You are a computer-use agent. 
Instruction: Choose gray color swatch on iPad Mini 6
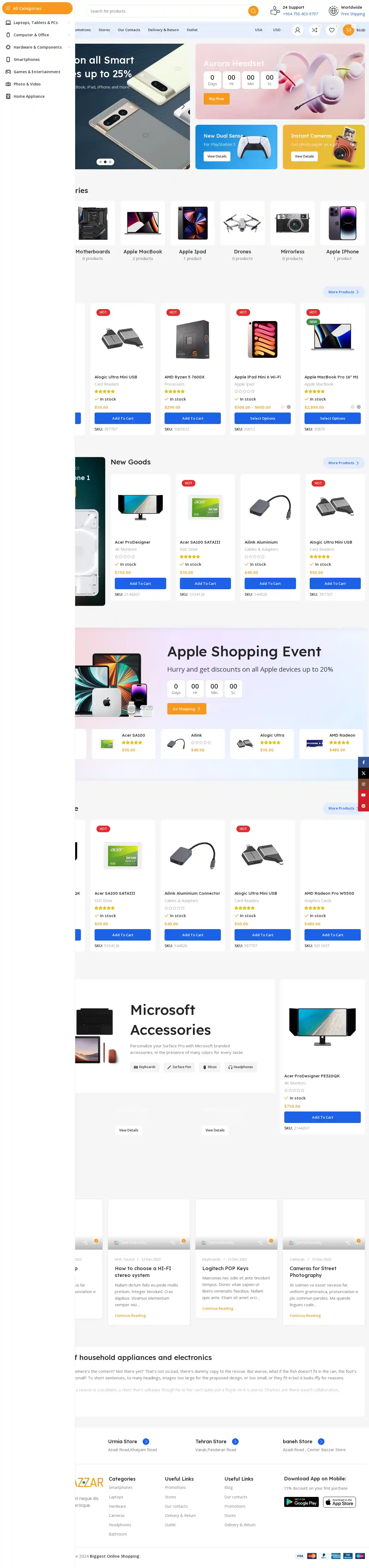(x=289, y=407)
